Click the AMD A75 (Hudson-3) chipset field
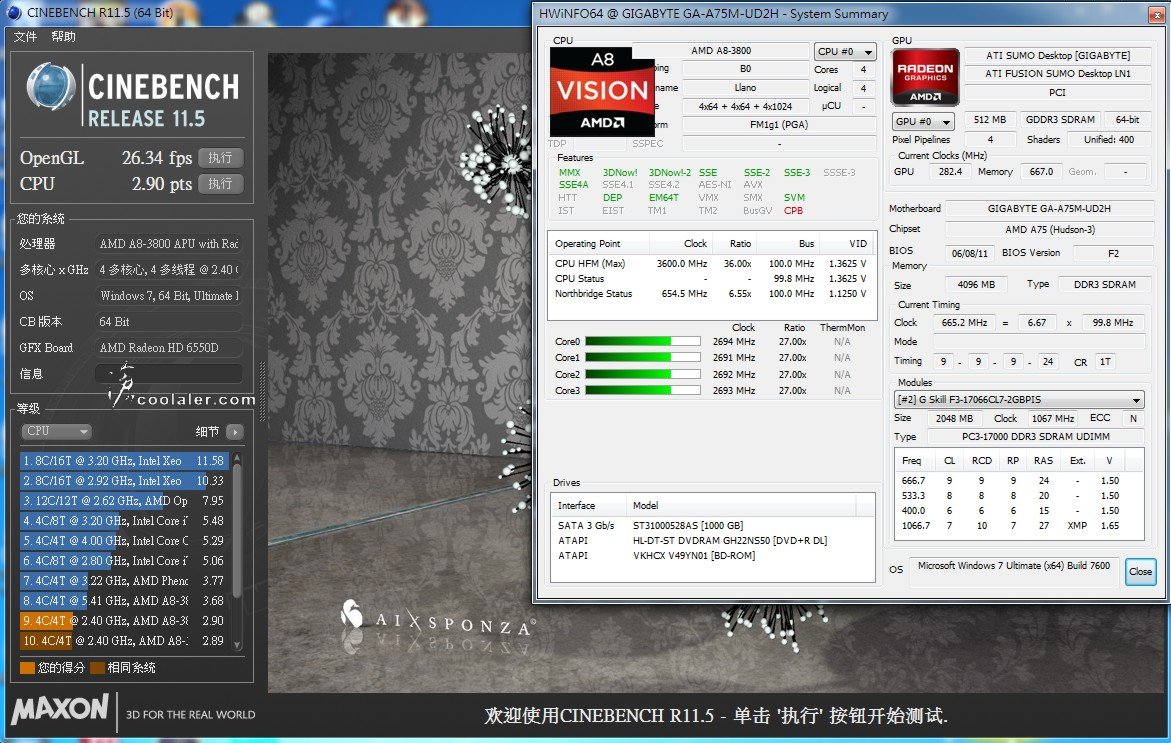The height and width of the screenshot is (743, 1171). [1049, 229]
